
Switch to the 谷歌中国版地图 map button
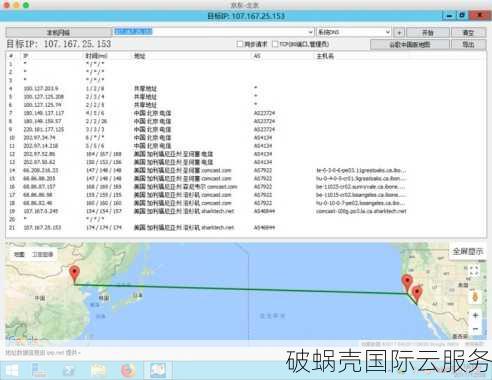coord(410,44)
